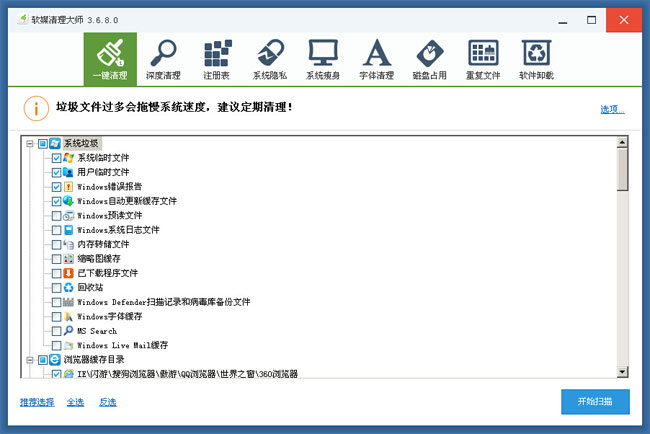Image resolution: width=650 pixels, height=434 pixels.
Task: Uncheck 系统临时文件 checkbox
Action: click(56, 158)
